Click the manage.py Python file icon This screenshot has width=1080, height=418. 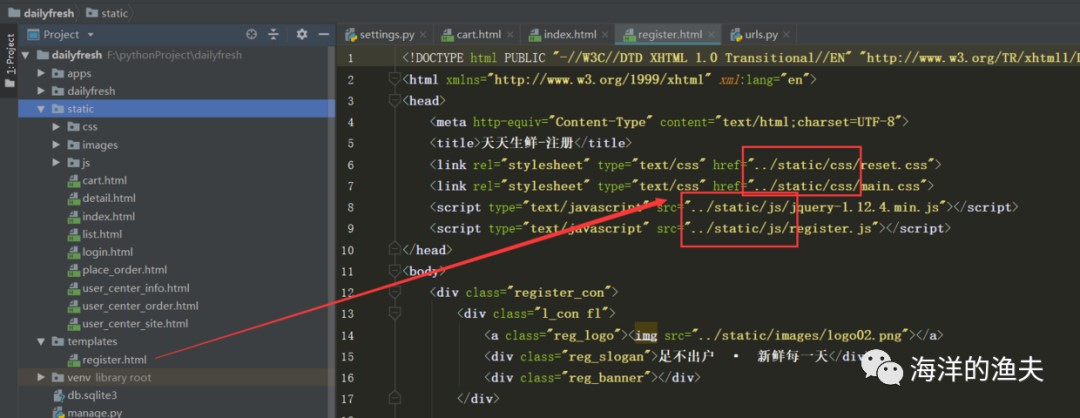coord(59,413)
